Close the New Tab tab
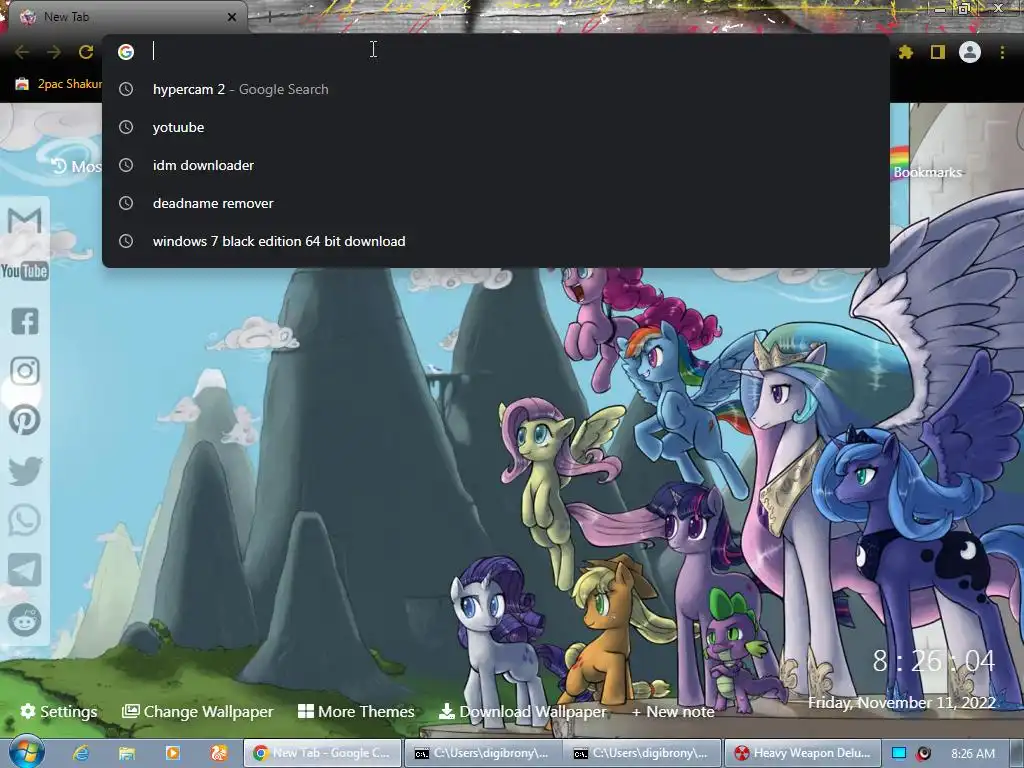Viewport: 1024px width, 768px height. [232, 17]
